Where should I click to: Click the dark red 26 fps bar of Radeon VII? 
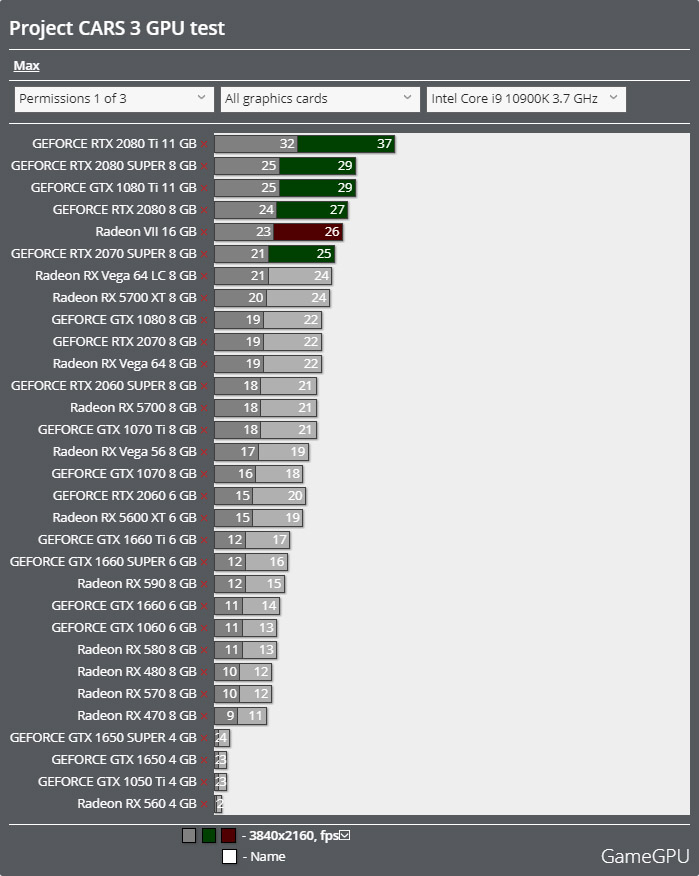(308, 232)
